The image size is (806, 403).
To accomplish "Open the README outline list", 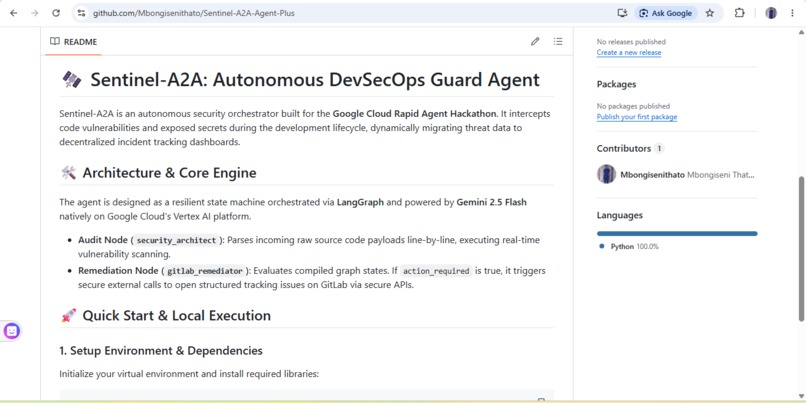I will click(558, 42).
